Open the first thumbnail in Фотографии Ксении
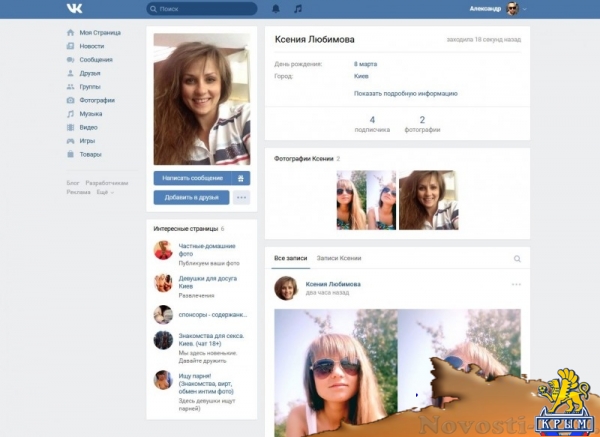600x437 pixels. pos(365,200)
